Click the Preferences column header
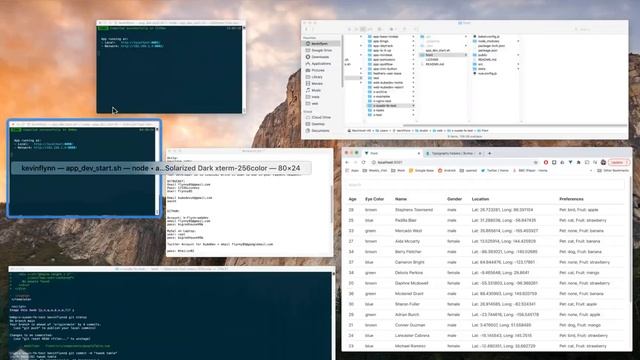Image resolution: width=640 pixels, height=360 pixels. point(571,199)
